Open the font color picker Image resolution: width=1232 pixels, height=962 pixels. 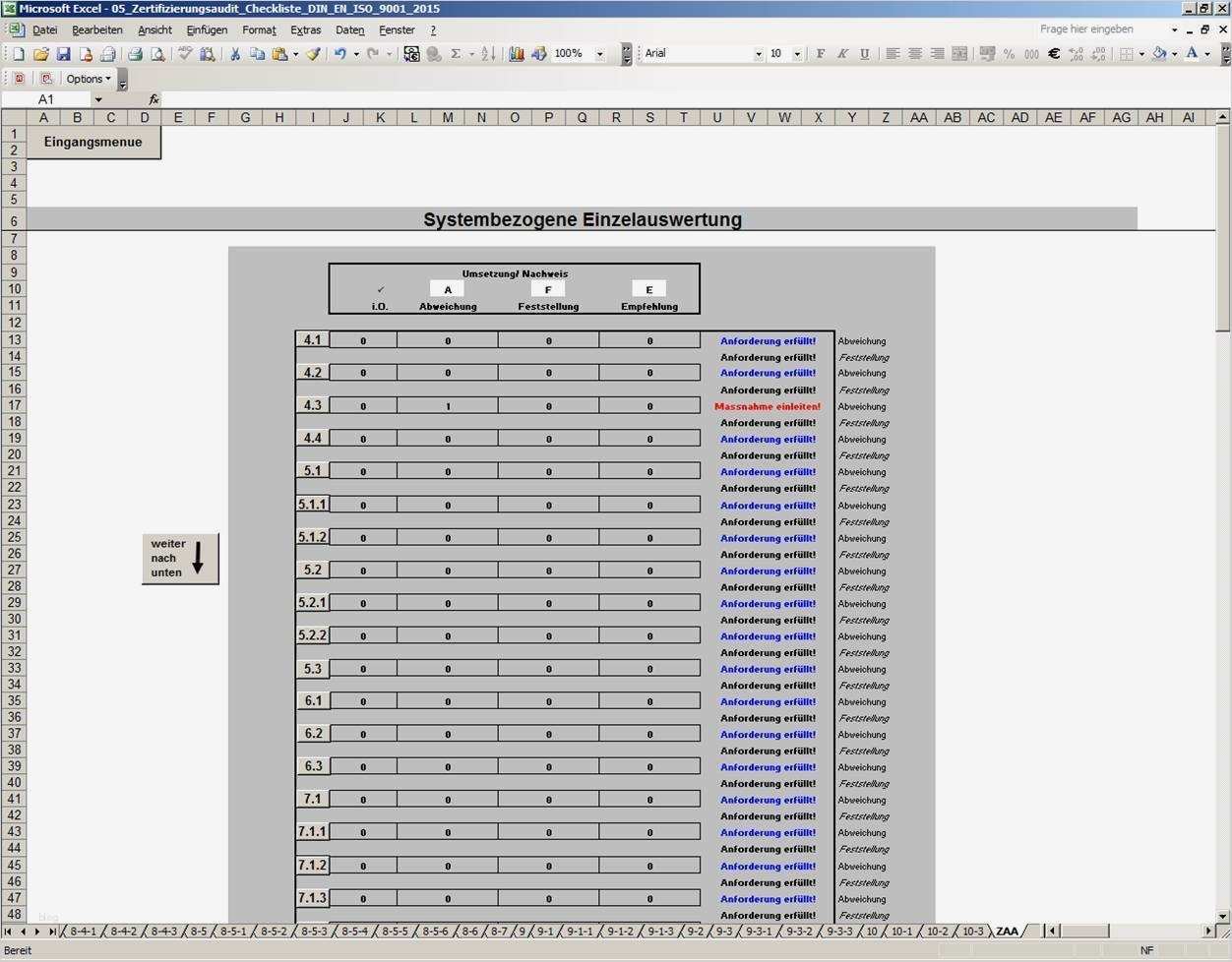pyautogui.click(x=1206, y=54)
